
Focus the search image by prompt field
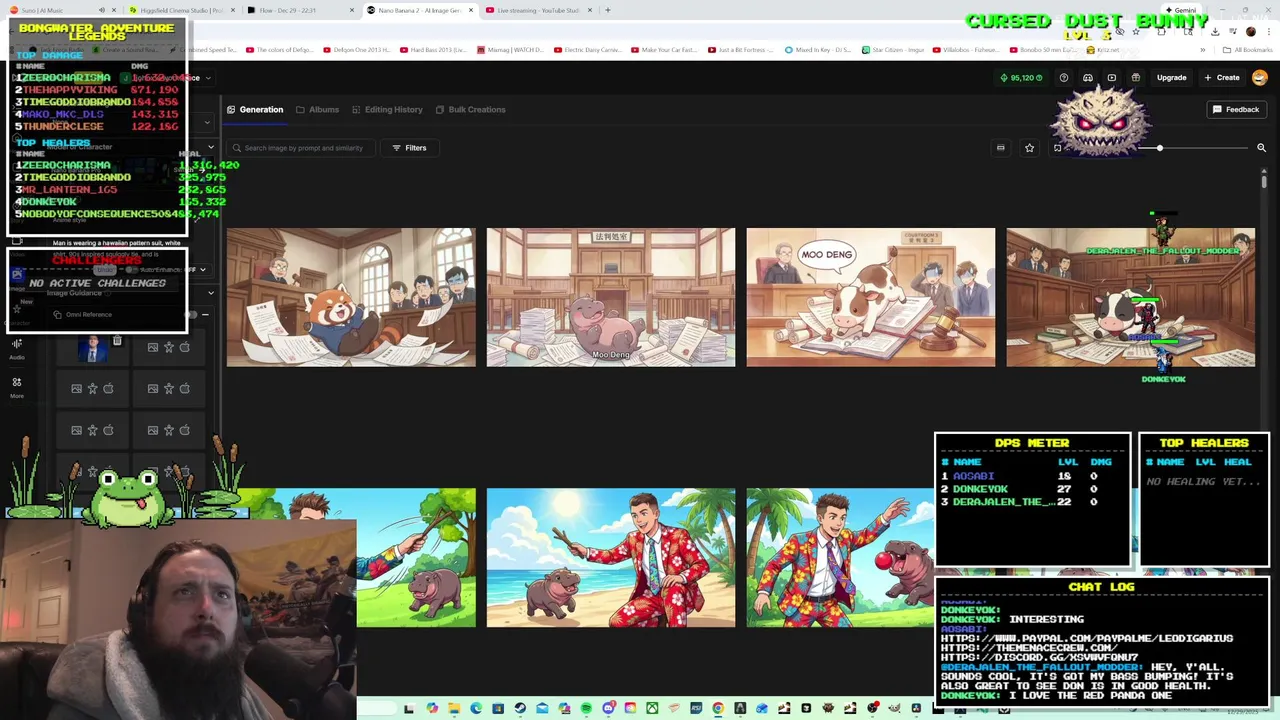303,148
